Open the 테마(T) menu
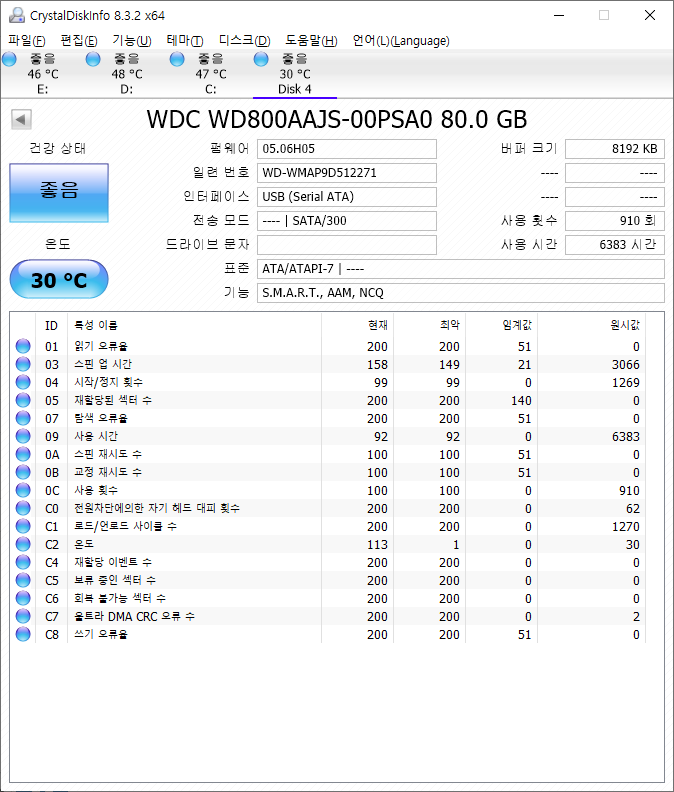Viewport: 674px width, 792px height. click(185, 40)
